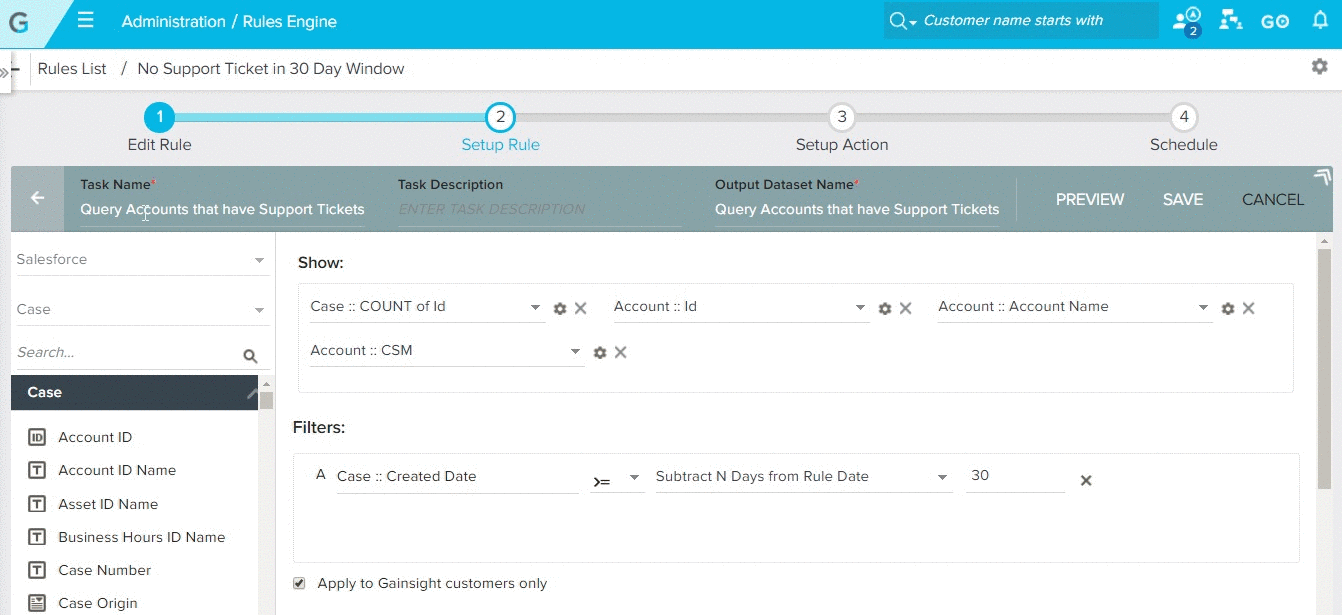Click the PREVIEW button
This screenshot has height=615, width=1342.
1090,200
